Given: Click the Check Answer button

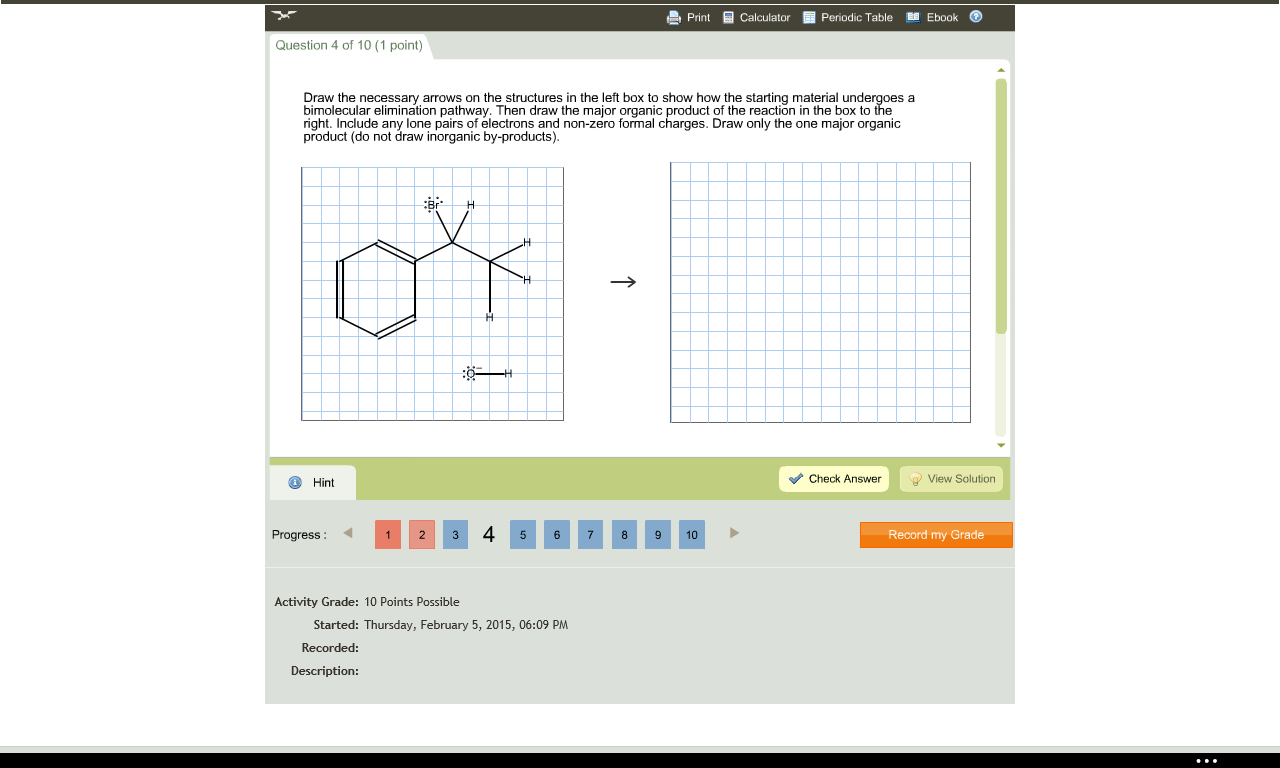Looking at the screenshot, I should (834, 478).
